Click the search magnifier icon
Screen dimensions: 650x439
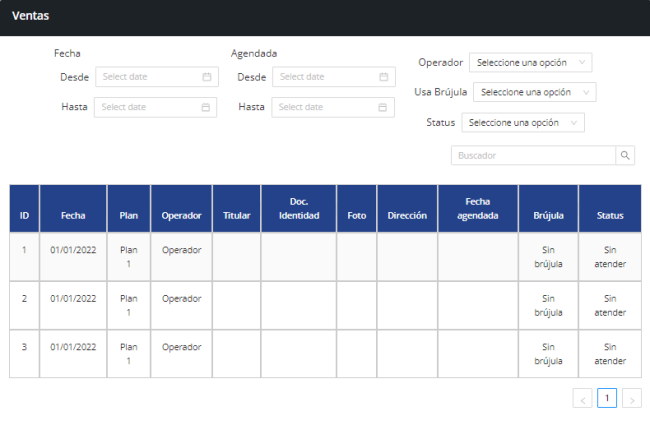pyautogui.click(x=625, y=156)
